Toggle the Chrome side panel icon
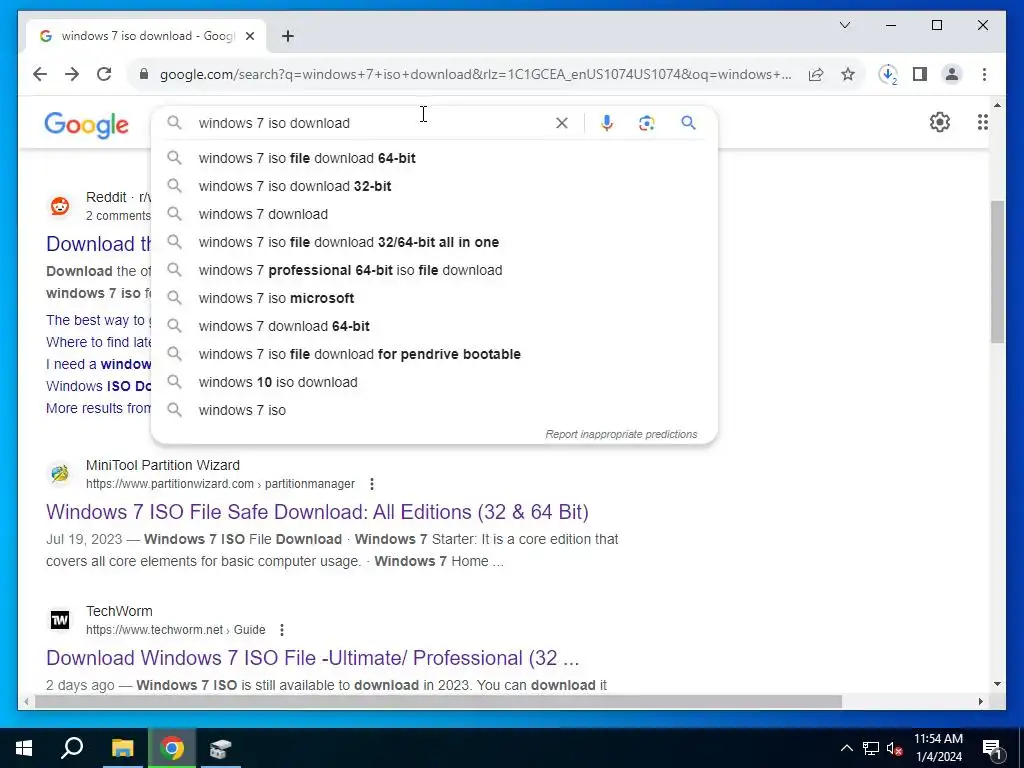Screen dimensions: 1024x768 click(920, 74)
